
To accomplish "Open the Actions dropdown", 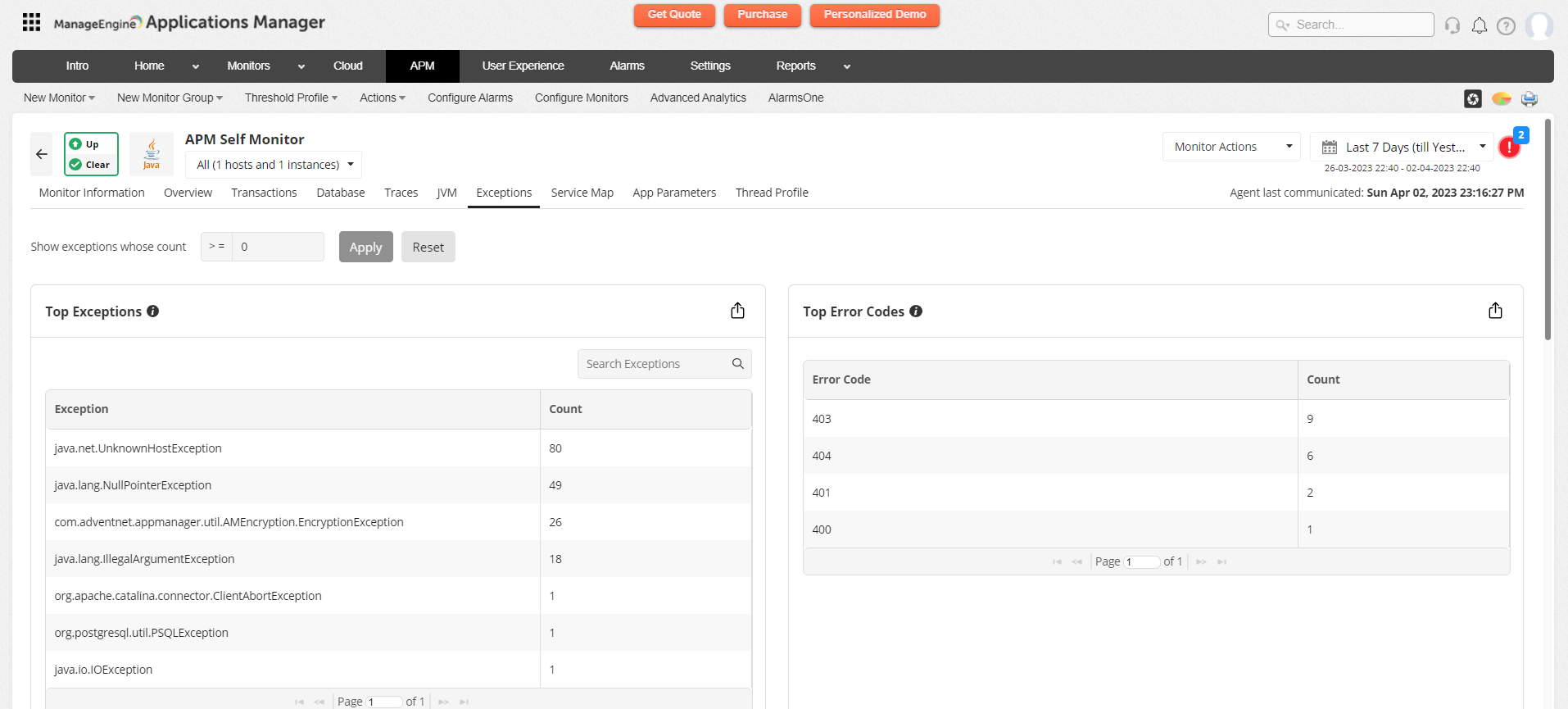I will (383, 98).
